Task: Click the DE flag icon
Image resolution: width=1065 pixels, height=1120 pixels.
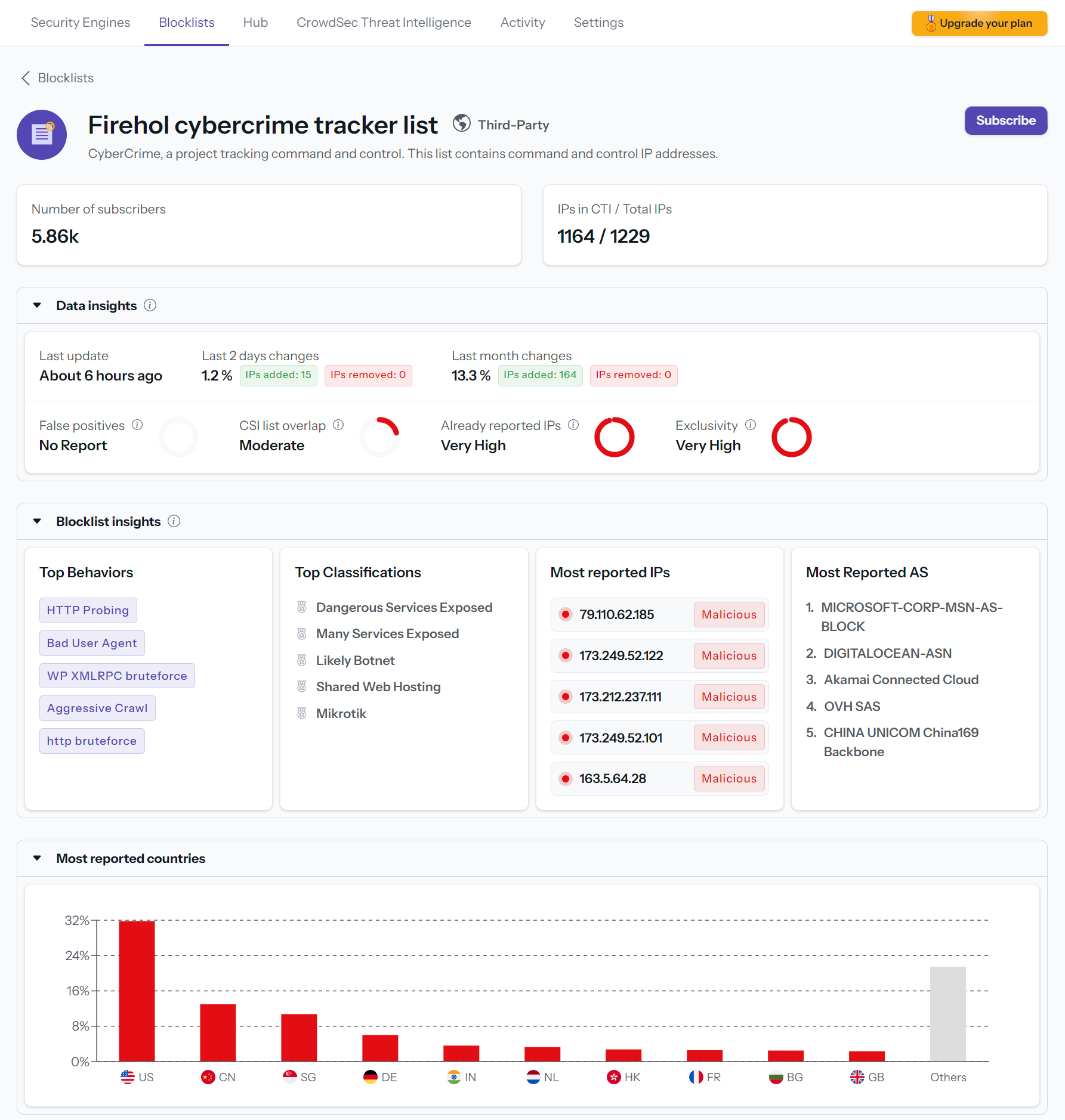Action: [371, 1077]
